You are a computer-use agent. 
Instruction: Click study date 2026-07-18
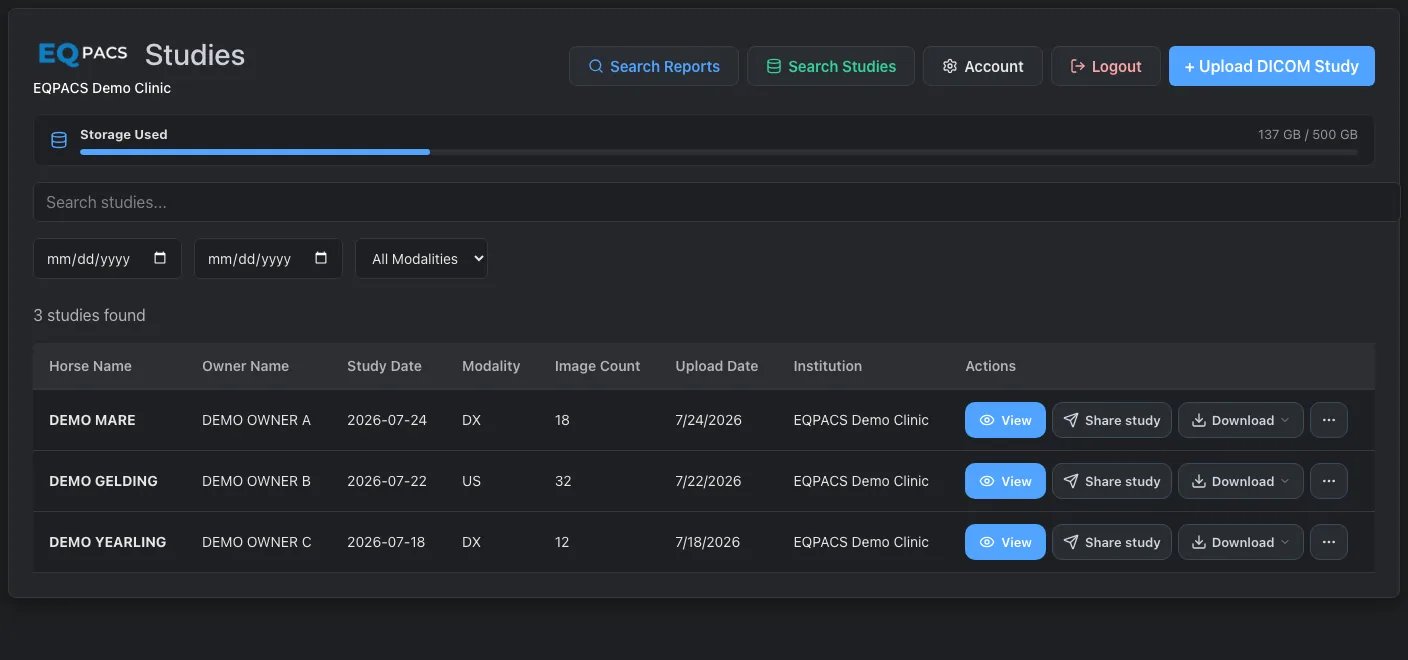click(x=386, y=542)
